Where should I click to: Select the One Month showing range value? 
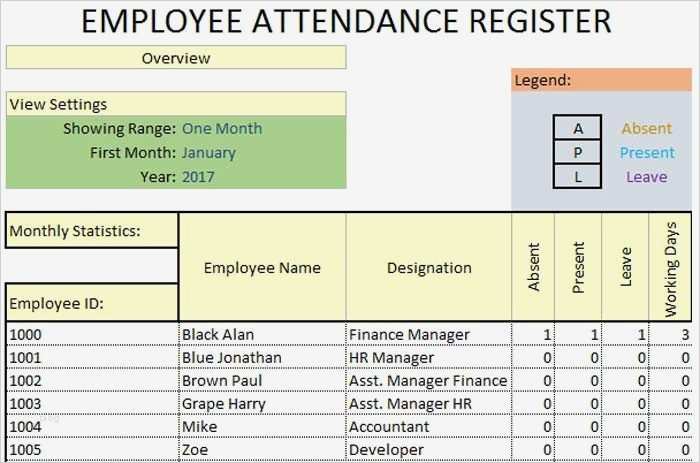tap(221, 129)
